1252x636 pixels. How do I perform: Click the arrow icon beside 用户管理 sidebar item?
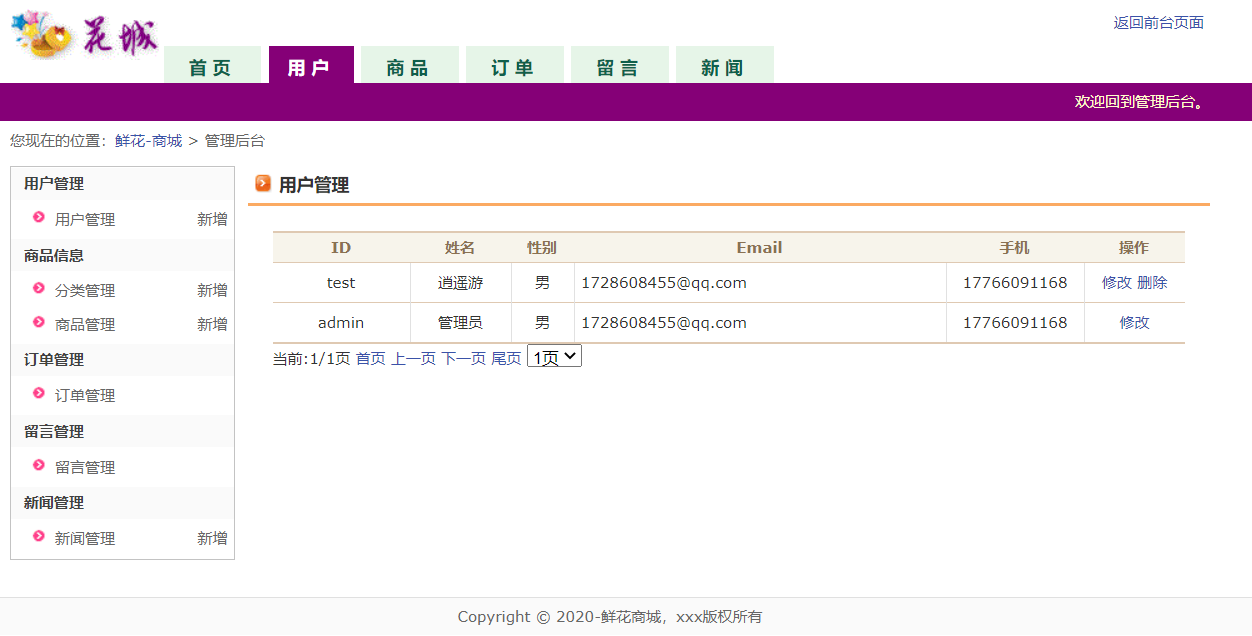point(38,219)
